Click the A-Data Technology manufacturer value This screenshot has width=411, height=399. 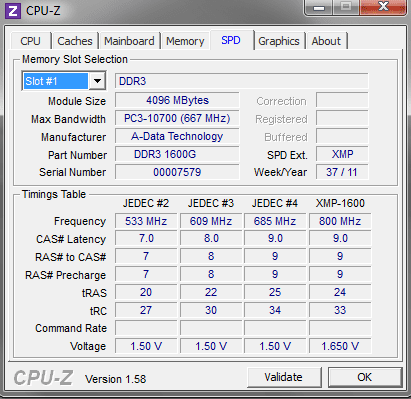coord(177,136)
